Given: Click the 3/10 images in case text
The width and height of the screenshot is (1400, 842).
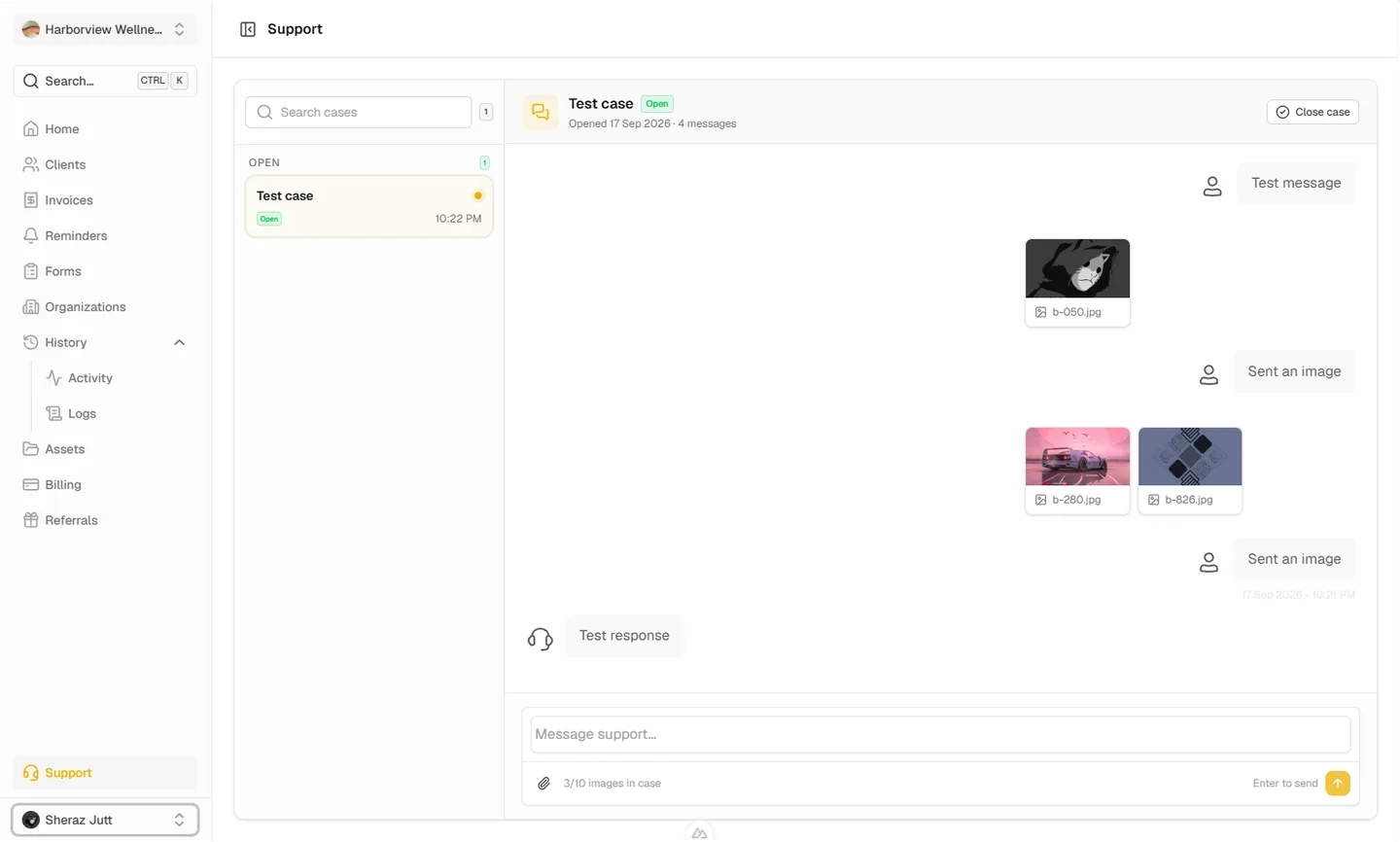Looking at the screenshot, I should [x=612, y=784].
